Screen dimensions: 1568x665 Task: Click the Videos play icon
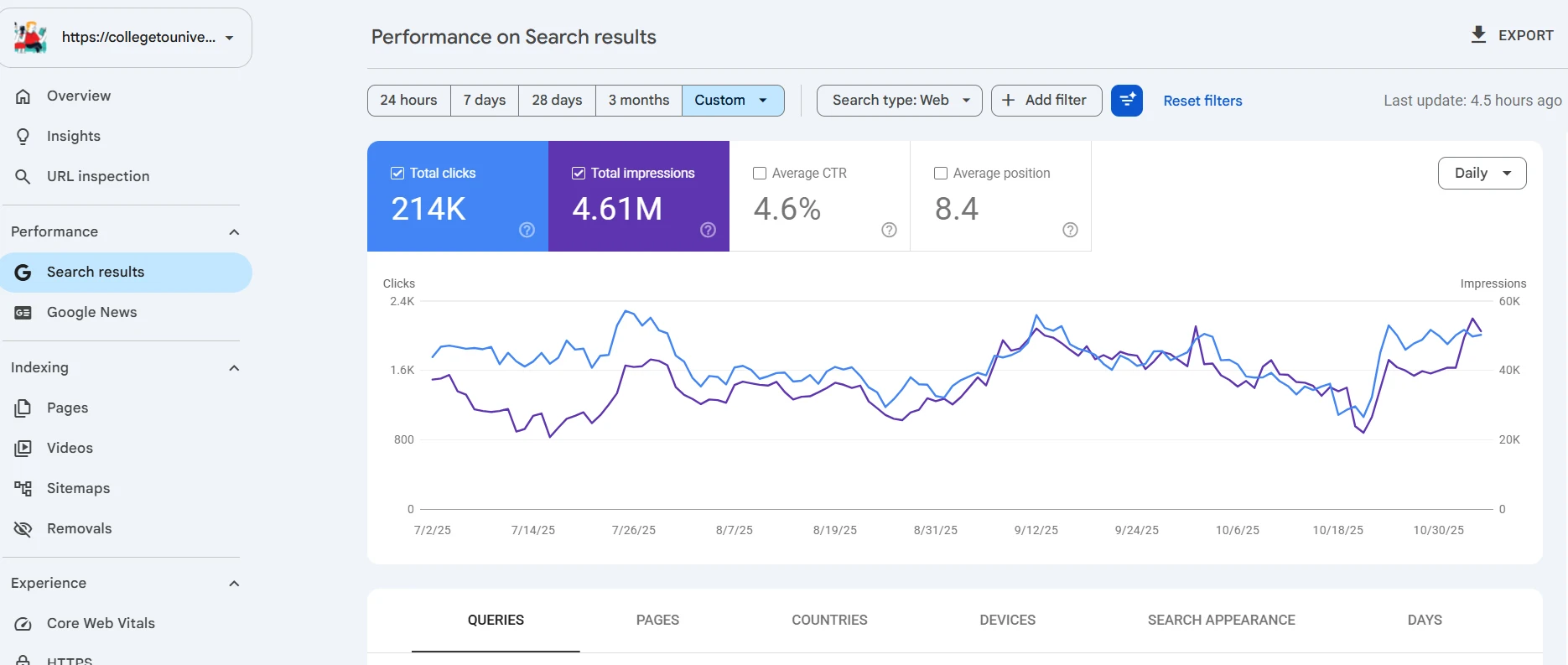pyautogui.click(x=23, y=448)
